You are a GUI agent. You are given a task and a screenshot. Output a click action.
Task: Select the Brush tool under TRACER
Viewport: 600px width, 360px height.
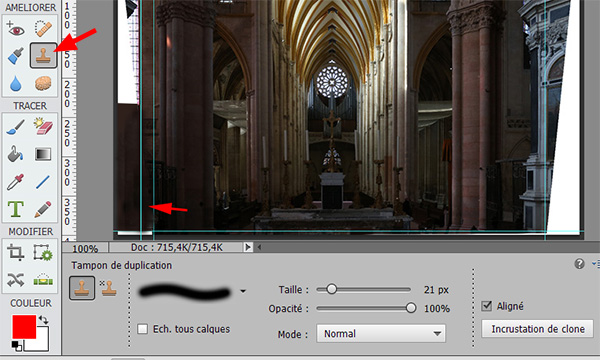[x=15, y=127]
